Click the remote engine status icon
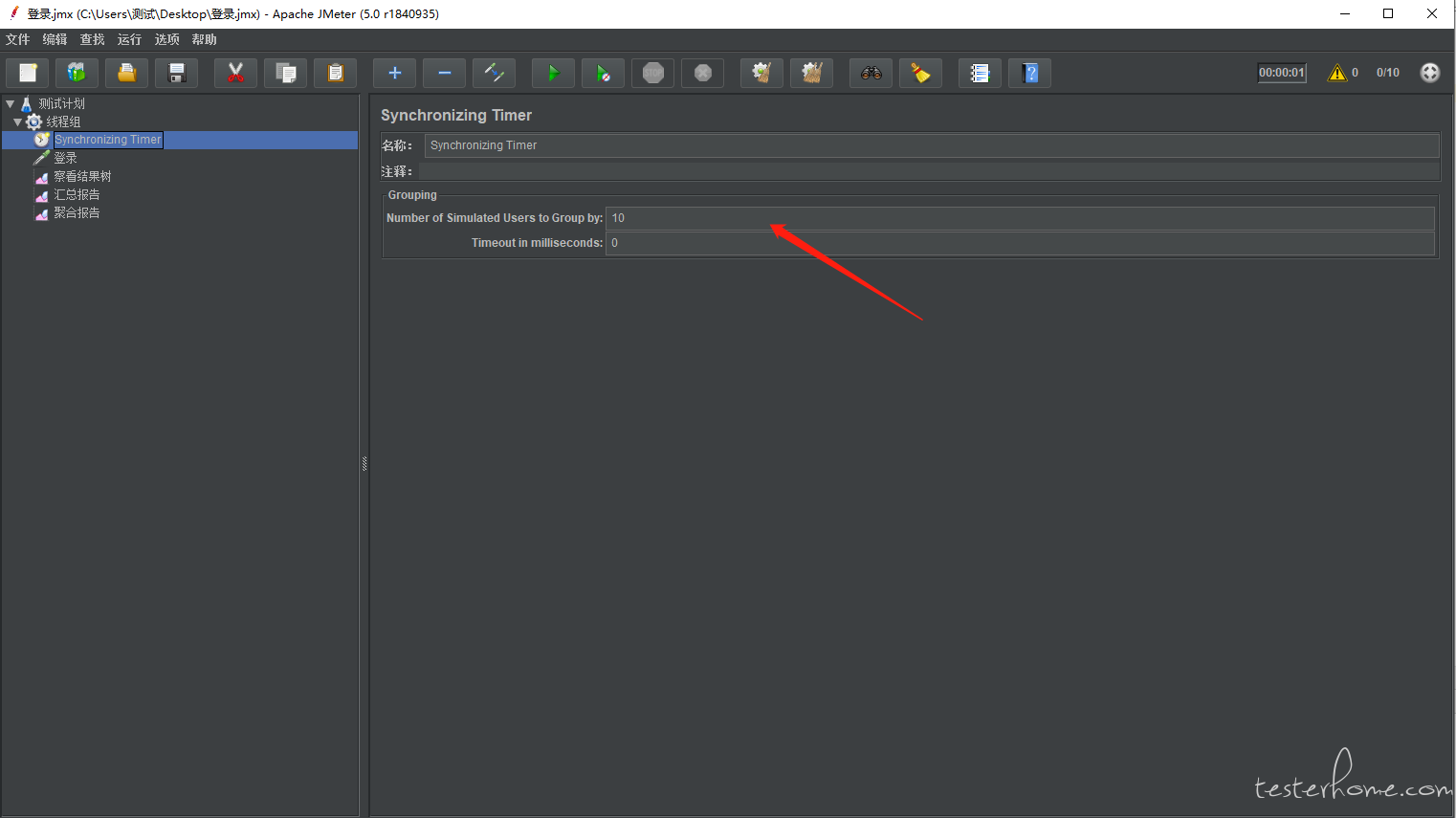The image size is (1456, 818). point(1429,73)
